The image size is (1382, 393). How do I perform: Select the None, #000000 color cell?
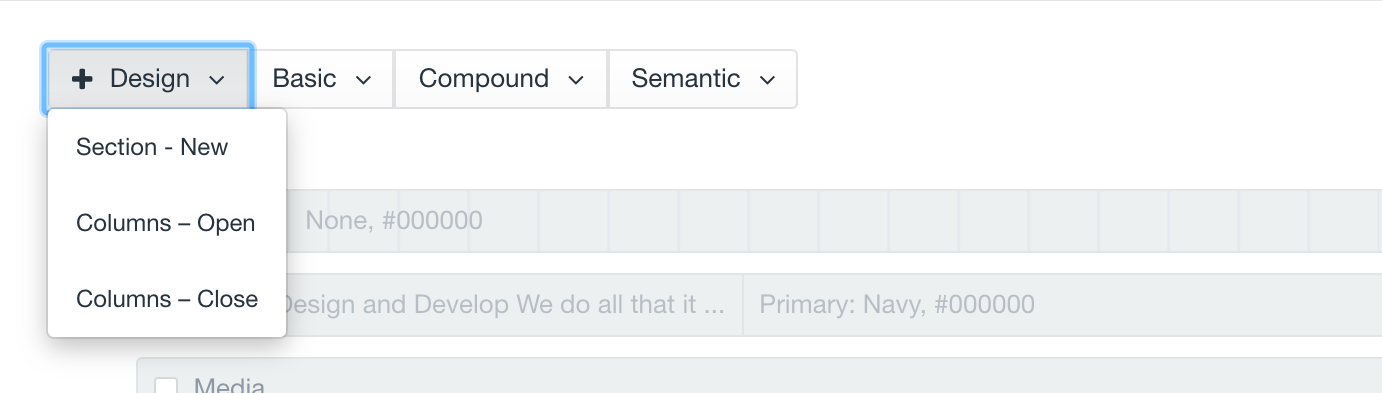pos(394,220)
